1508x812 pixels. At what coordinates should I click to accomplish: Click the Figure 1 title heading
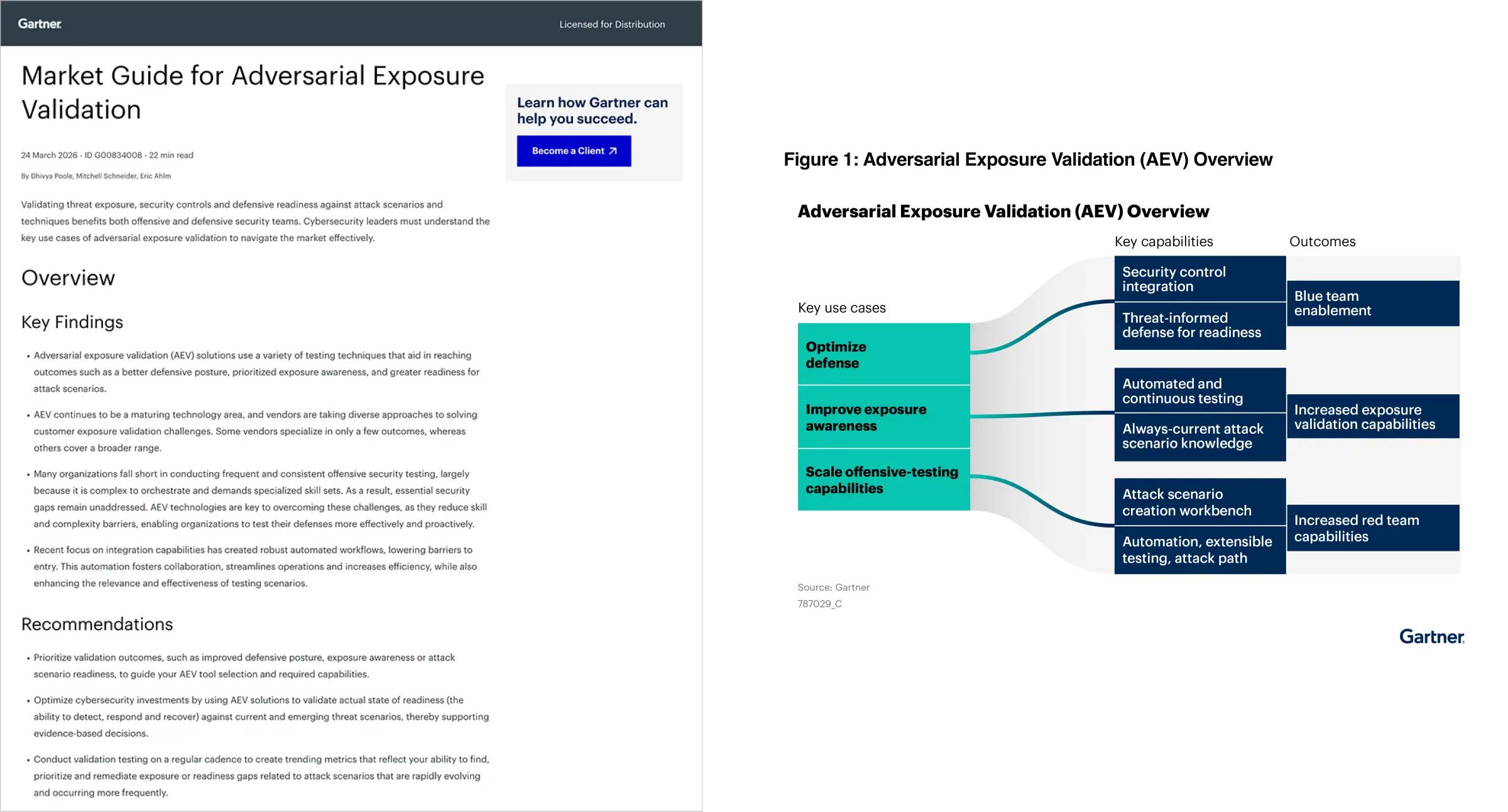click(x=1027, y=160)
